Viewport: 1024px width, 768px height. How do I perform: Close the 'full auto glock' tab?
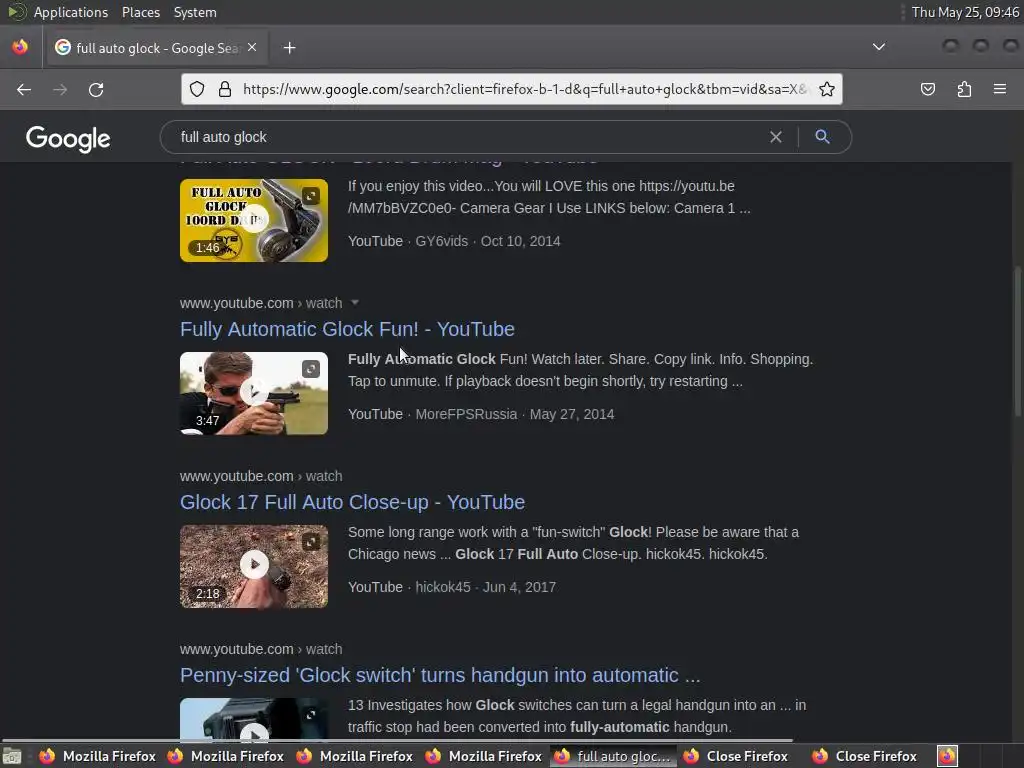[252, 47]
